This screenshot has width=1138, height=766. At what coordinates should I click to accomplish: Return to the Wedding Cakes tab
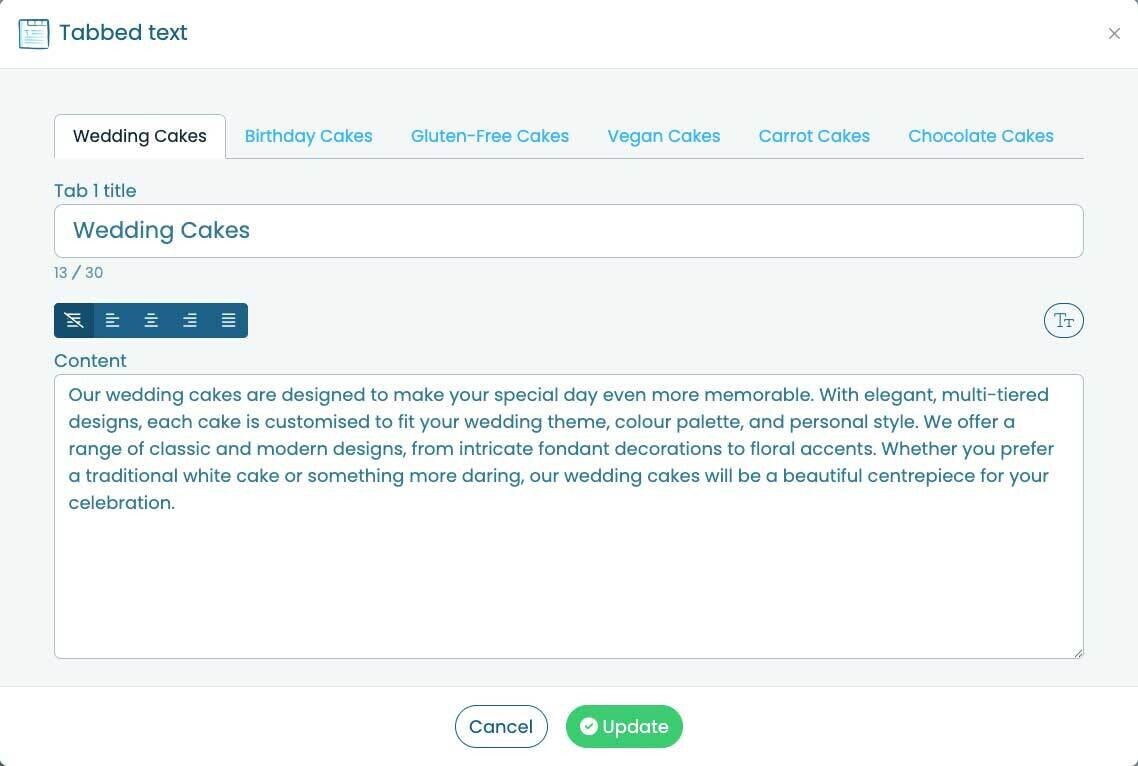139,135
